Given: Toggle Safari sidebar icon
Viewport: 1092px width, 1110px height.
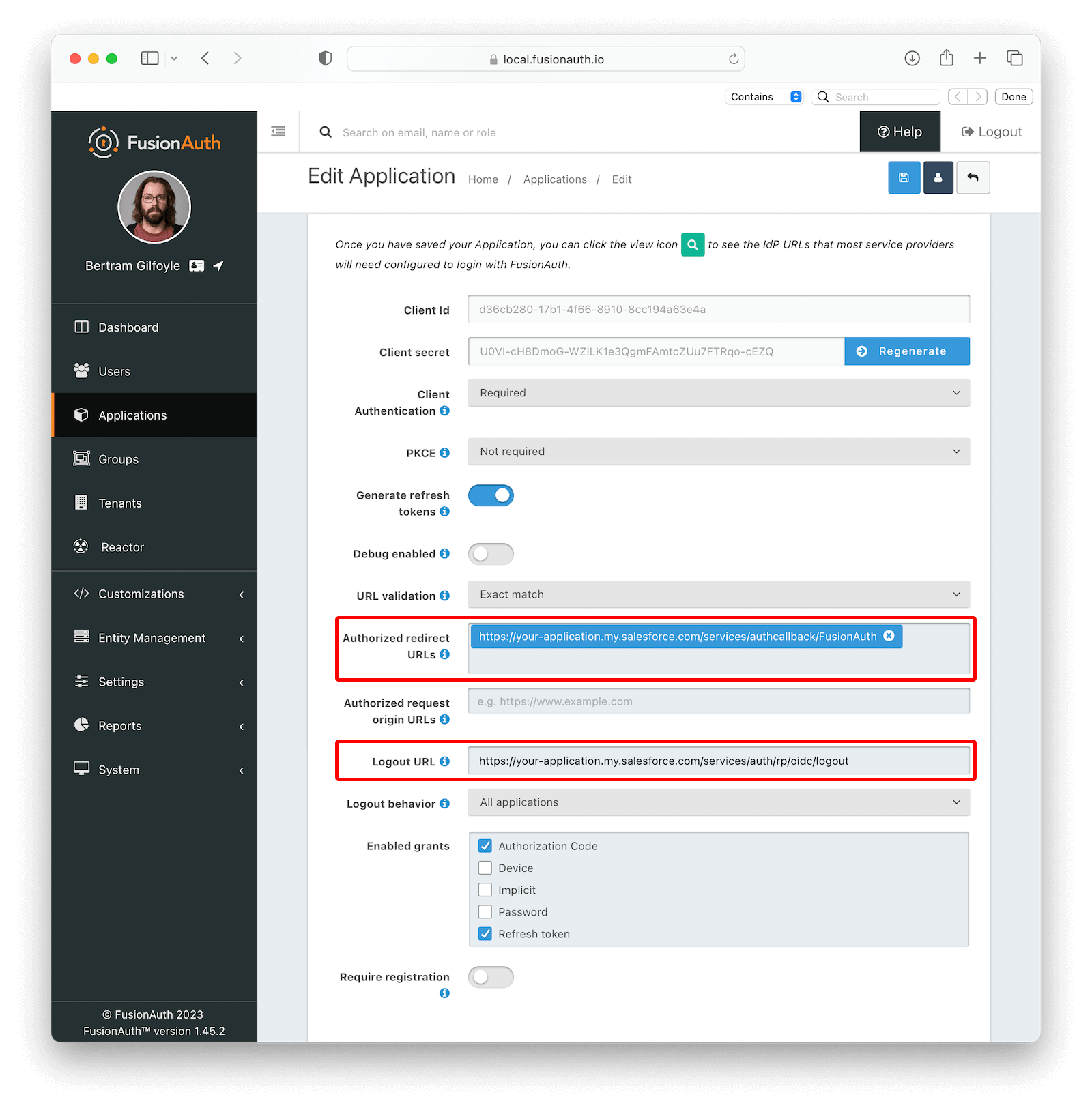Looking at the screenshot, I should pyautogui.click(x=149, y=59).
